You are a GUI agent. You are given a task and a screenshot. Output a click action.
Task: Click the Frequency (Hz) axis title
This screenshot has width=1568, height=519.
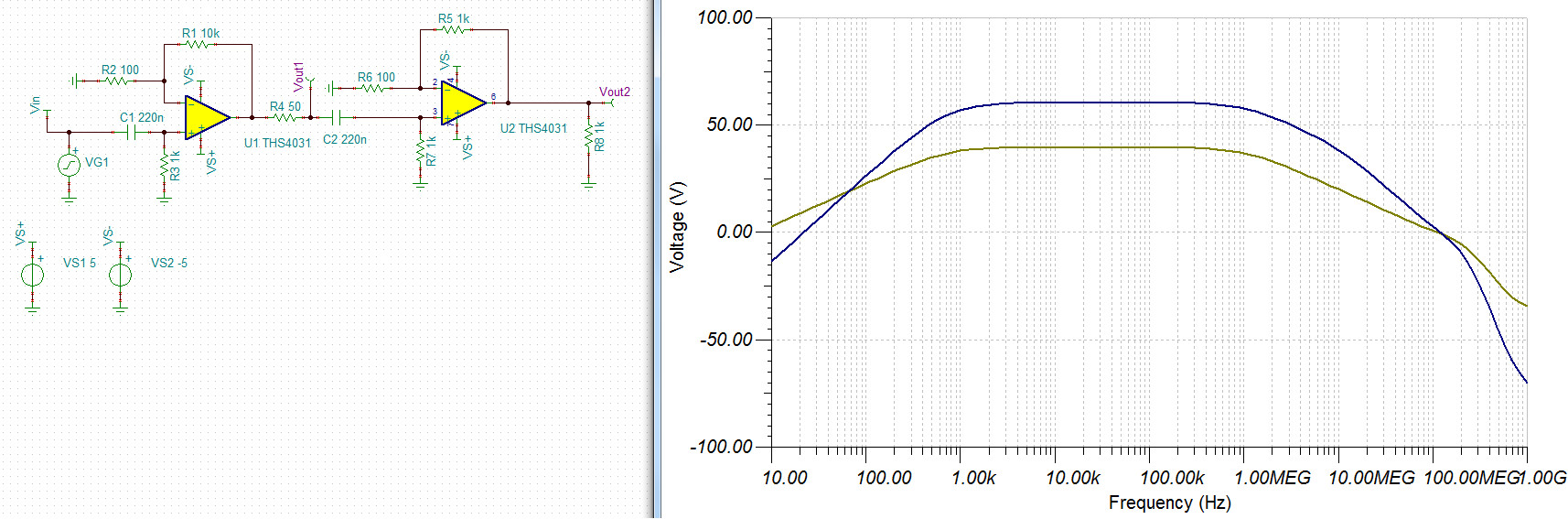tap(1170, 503)
